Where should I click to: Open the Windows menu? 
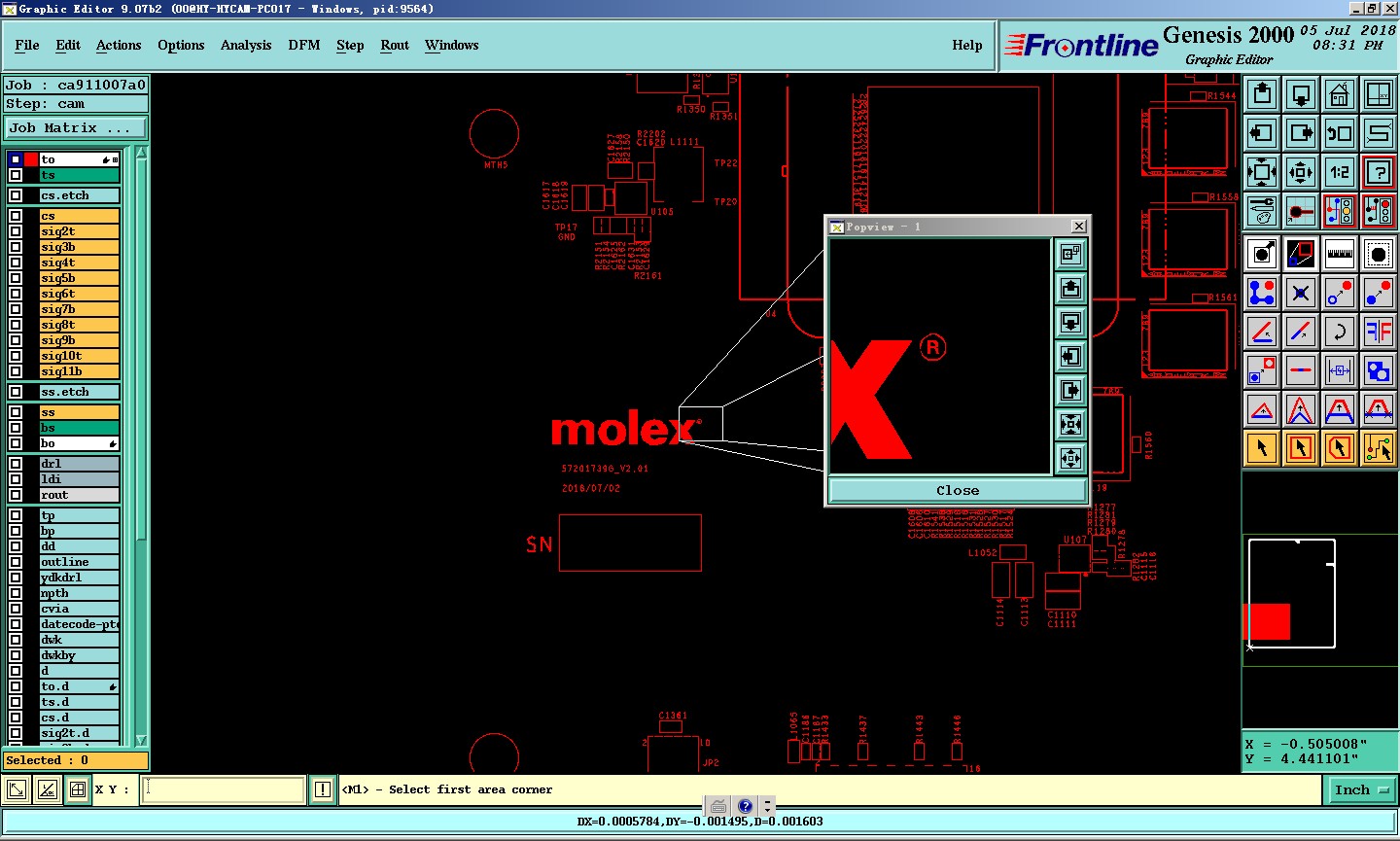coord(451,45)
